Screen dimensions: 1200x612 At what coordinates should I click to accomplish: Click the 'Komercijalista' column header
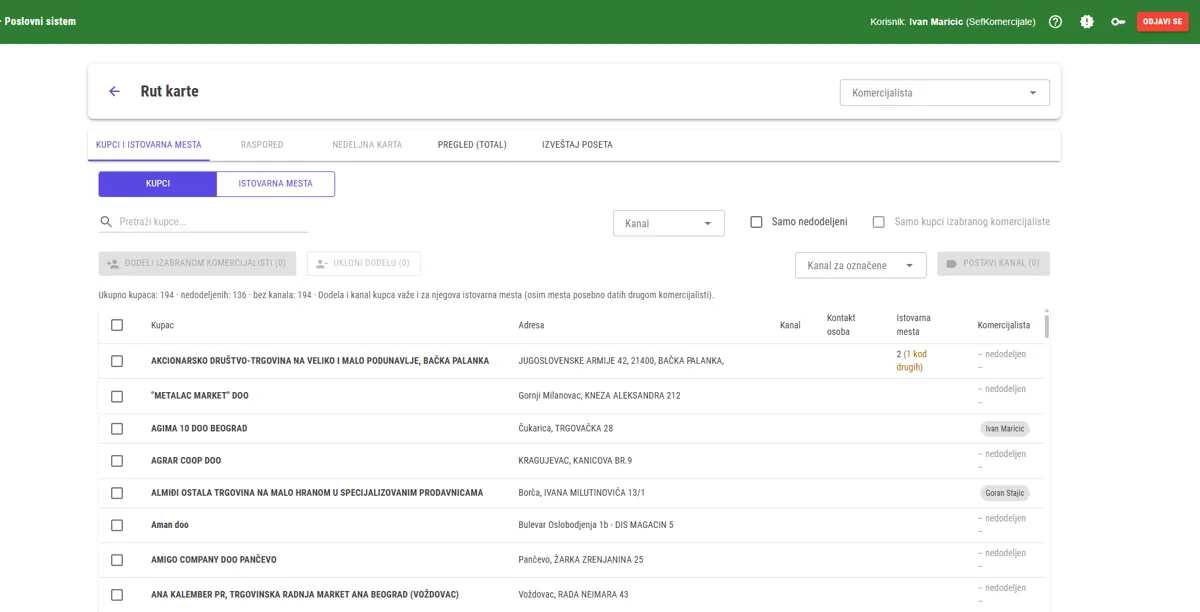[x=1004, y=325]
